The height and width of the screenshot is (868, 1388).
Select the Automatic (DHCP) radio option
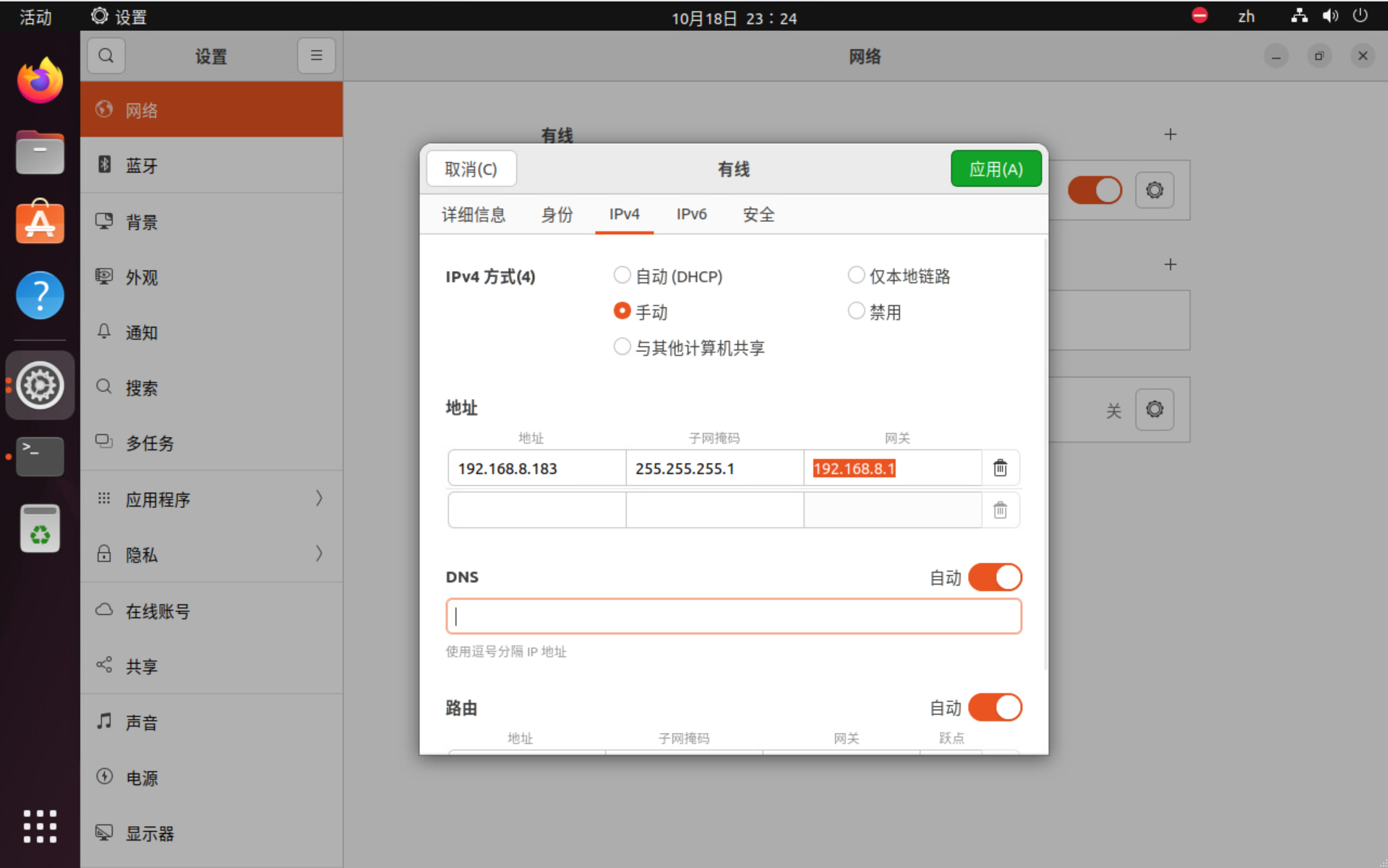point(622,275)
